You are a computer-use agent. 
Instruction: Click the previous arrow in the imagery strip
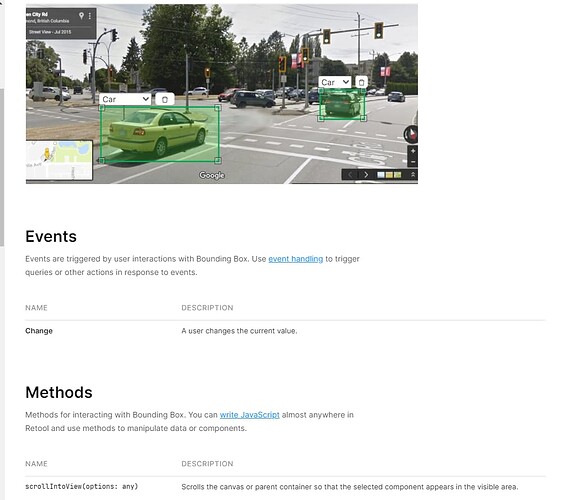coord(350,175)
